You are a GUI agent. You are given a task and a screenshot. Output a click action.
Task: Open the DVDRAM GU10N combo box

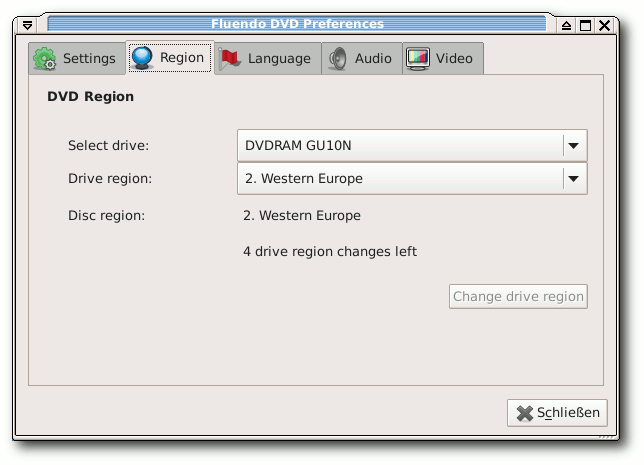tap(412, 145)
